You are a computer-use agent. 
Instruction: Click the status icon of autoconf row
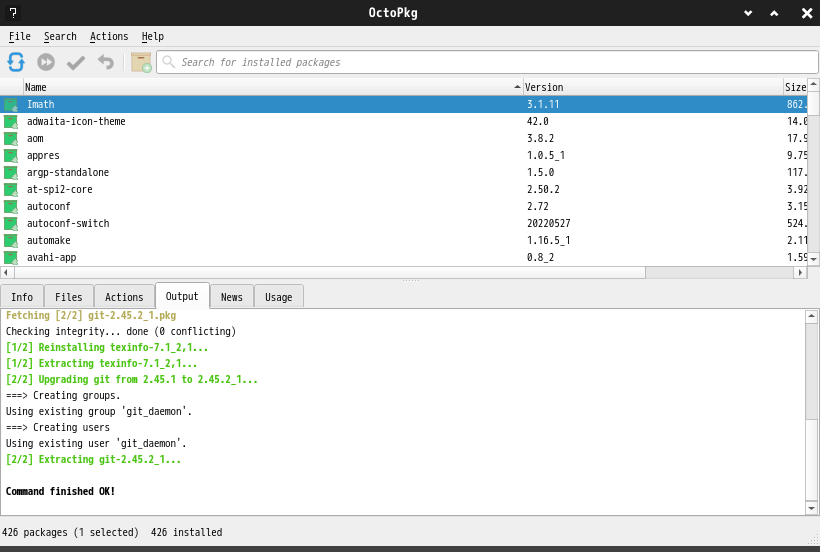[11, 206]
